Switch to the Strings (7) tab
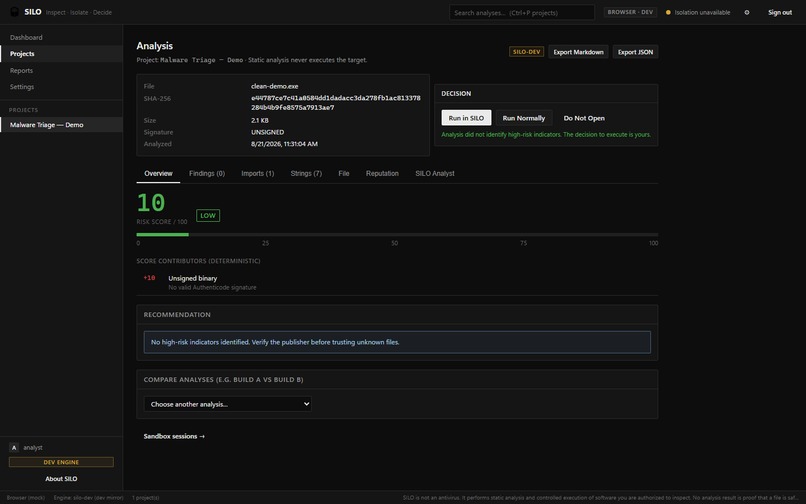Screen dimensions: 806x504 (x=306, y=173)
